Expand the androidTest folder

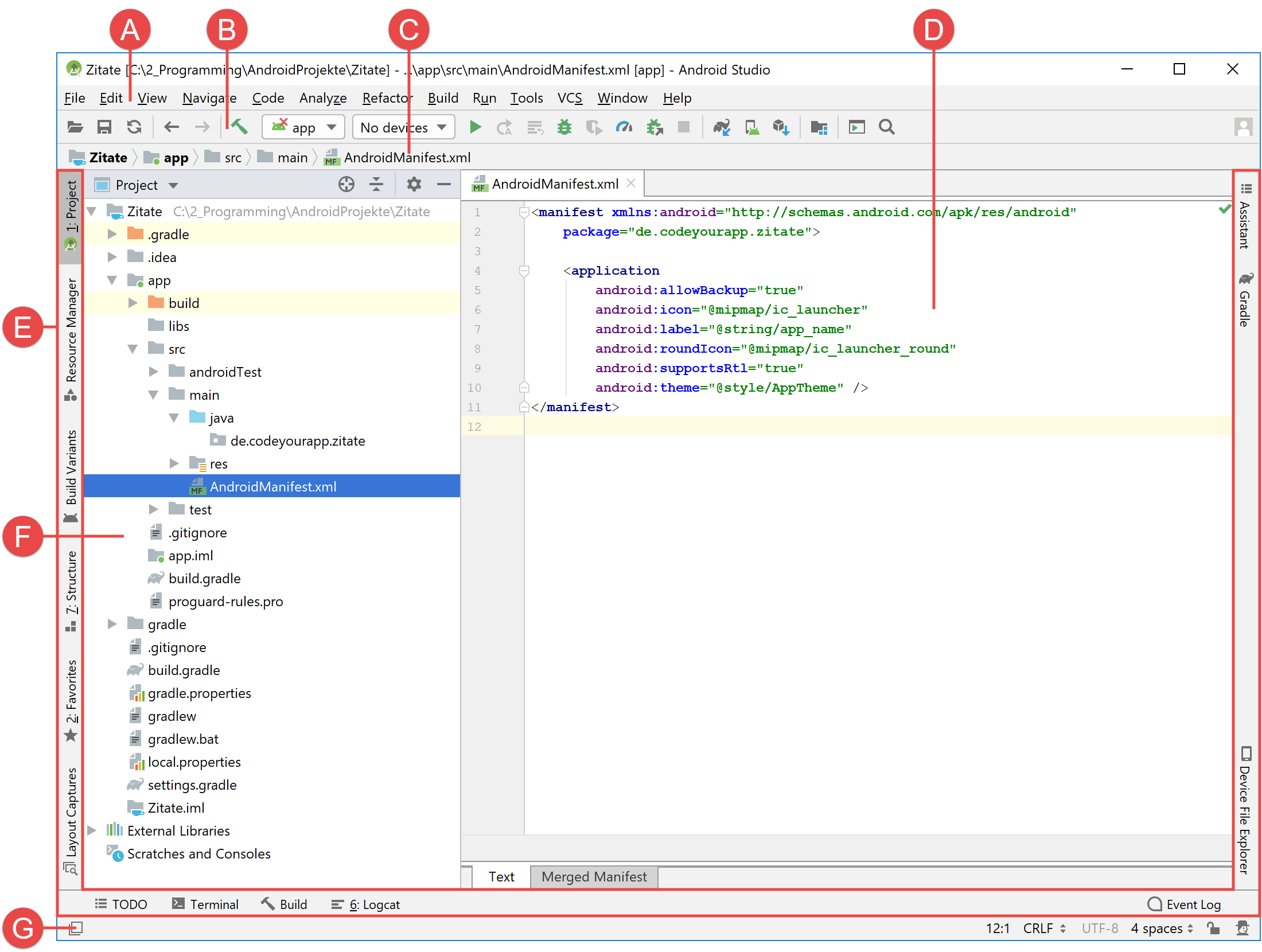pos(154,372)
